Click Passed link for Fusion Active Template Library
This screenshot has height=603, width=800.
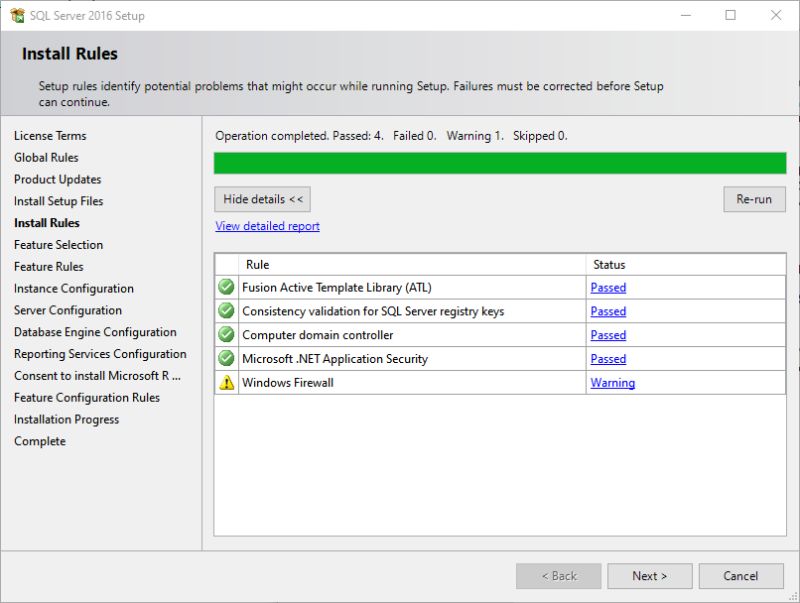tap(608, 287)
